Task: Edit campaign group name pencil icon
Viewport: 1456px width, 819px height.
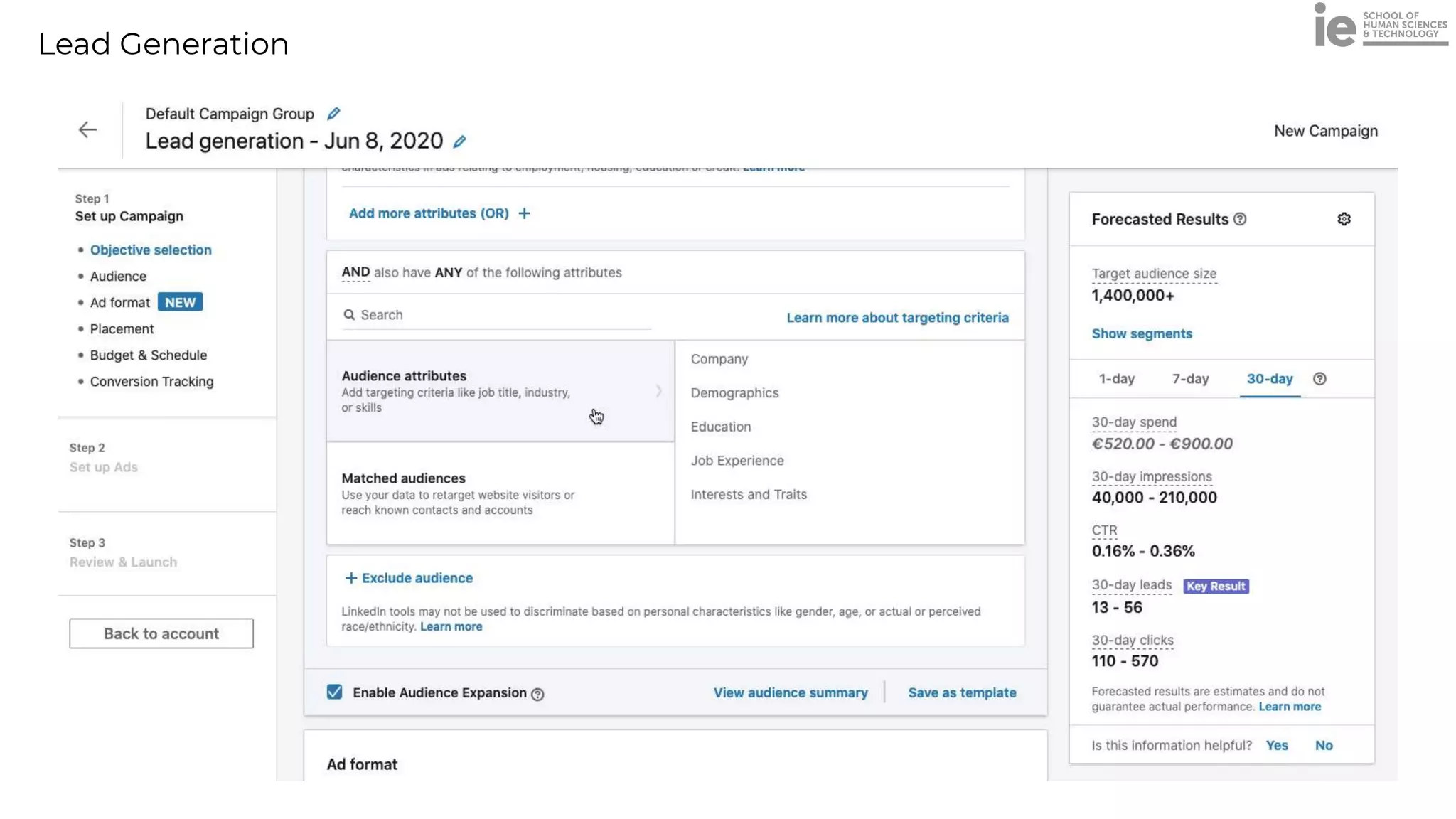Action: coord(333,114)
